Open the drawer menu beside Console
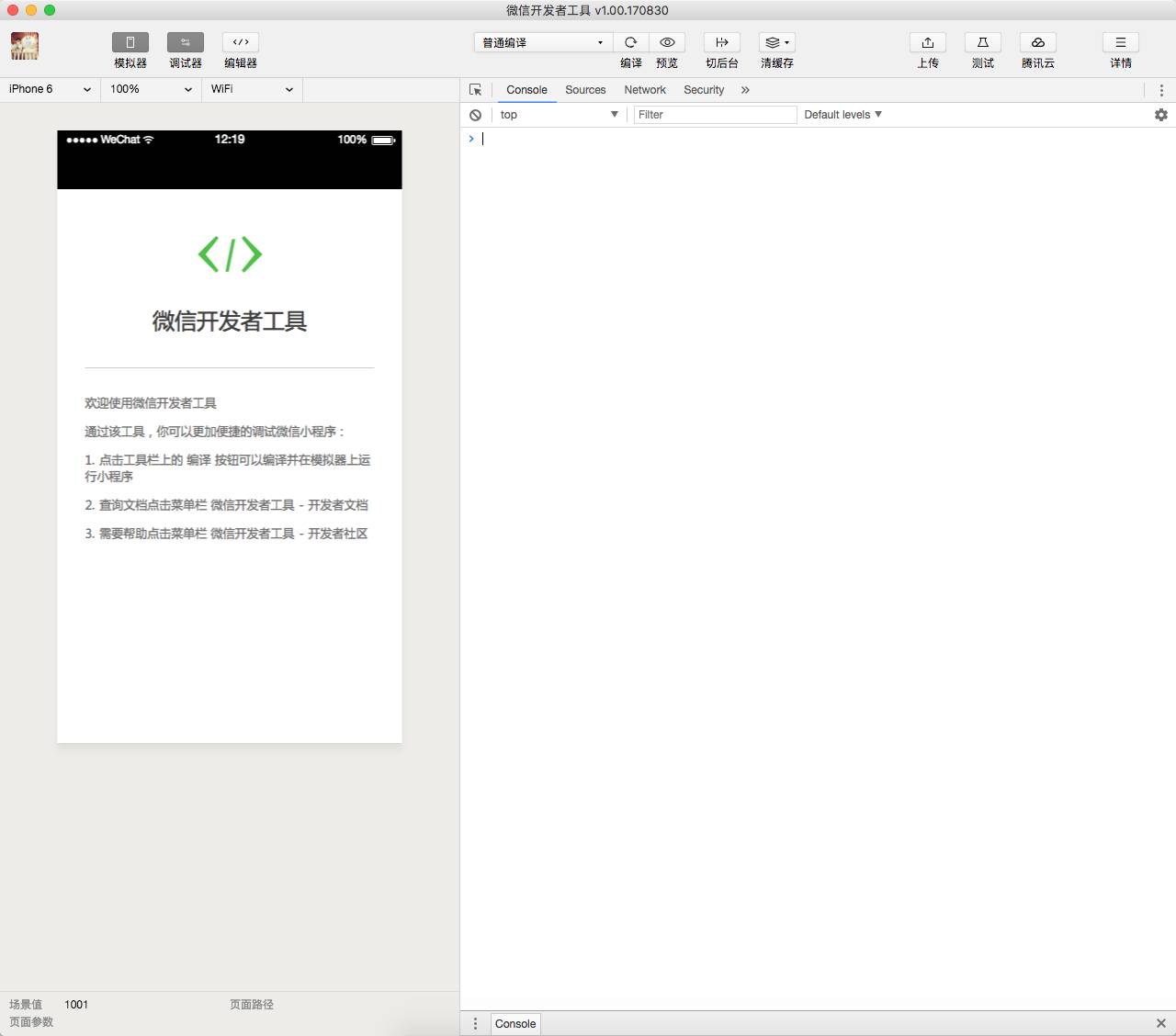1176x1036 pixels. 475,1023
